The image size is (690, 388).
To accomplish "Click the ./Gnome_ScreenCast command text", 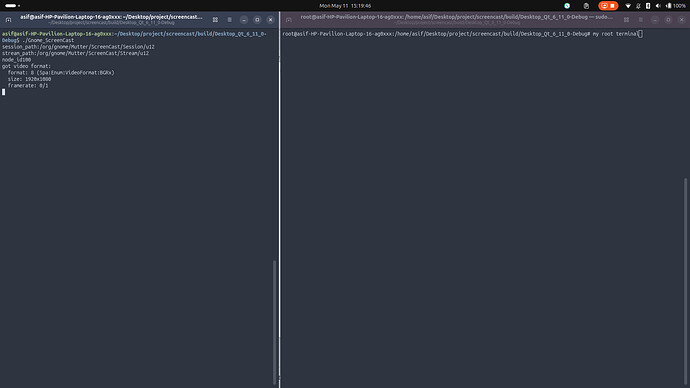I will pyautogui.click(x=48, y=40).
